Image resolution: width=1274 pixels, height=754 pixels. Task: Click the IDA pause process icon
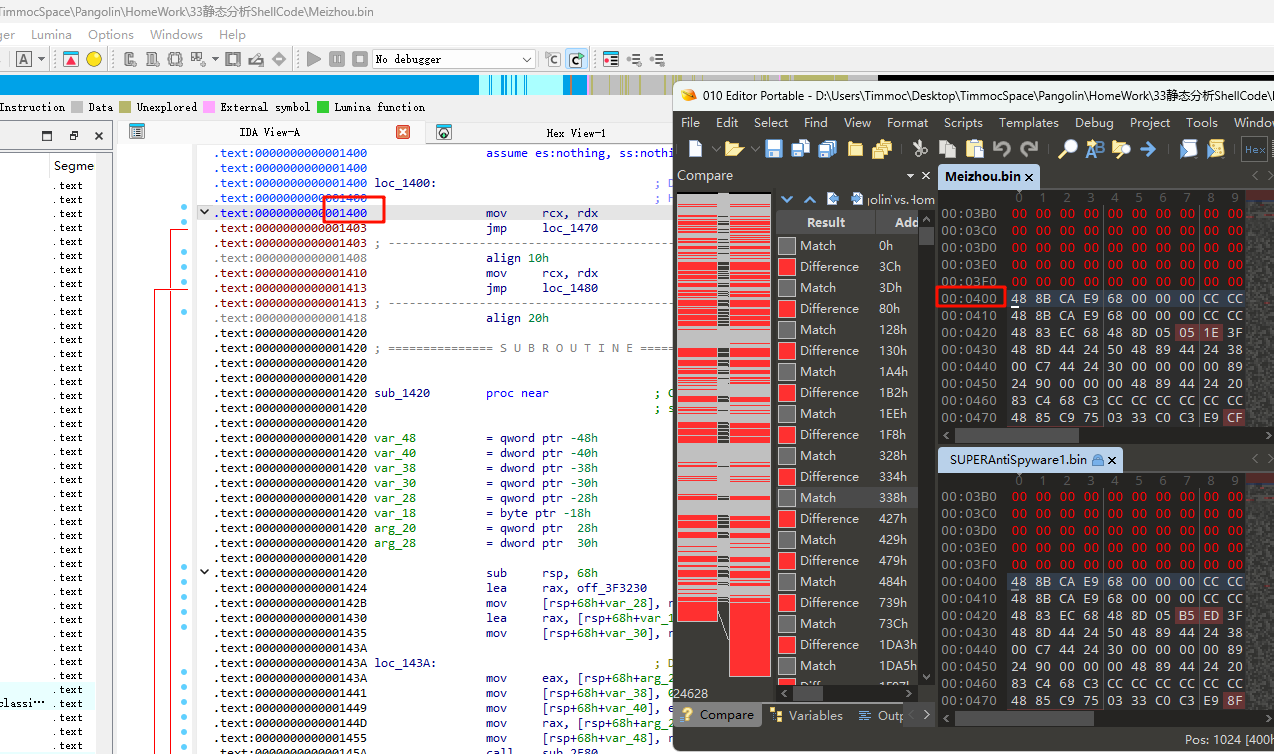(x=337, y=59)
